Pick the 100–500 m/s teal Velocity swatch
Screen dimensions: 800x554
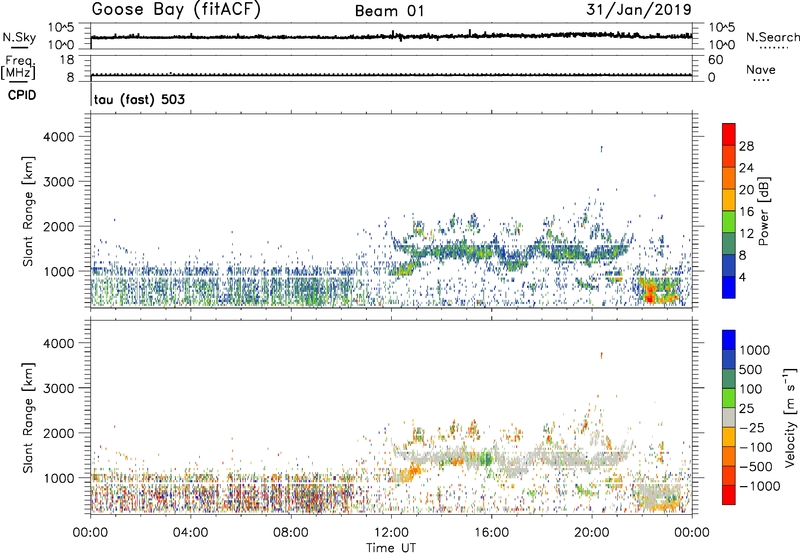[x=729, y=379]
